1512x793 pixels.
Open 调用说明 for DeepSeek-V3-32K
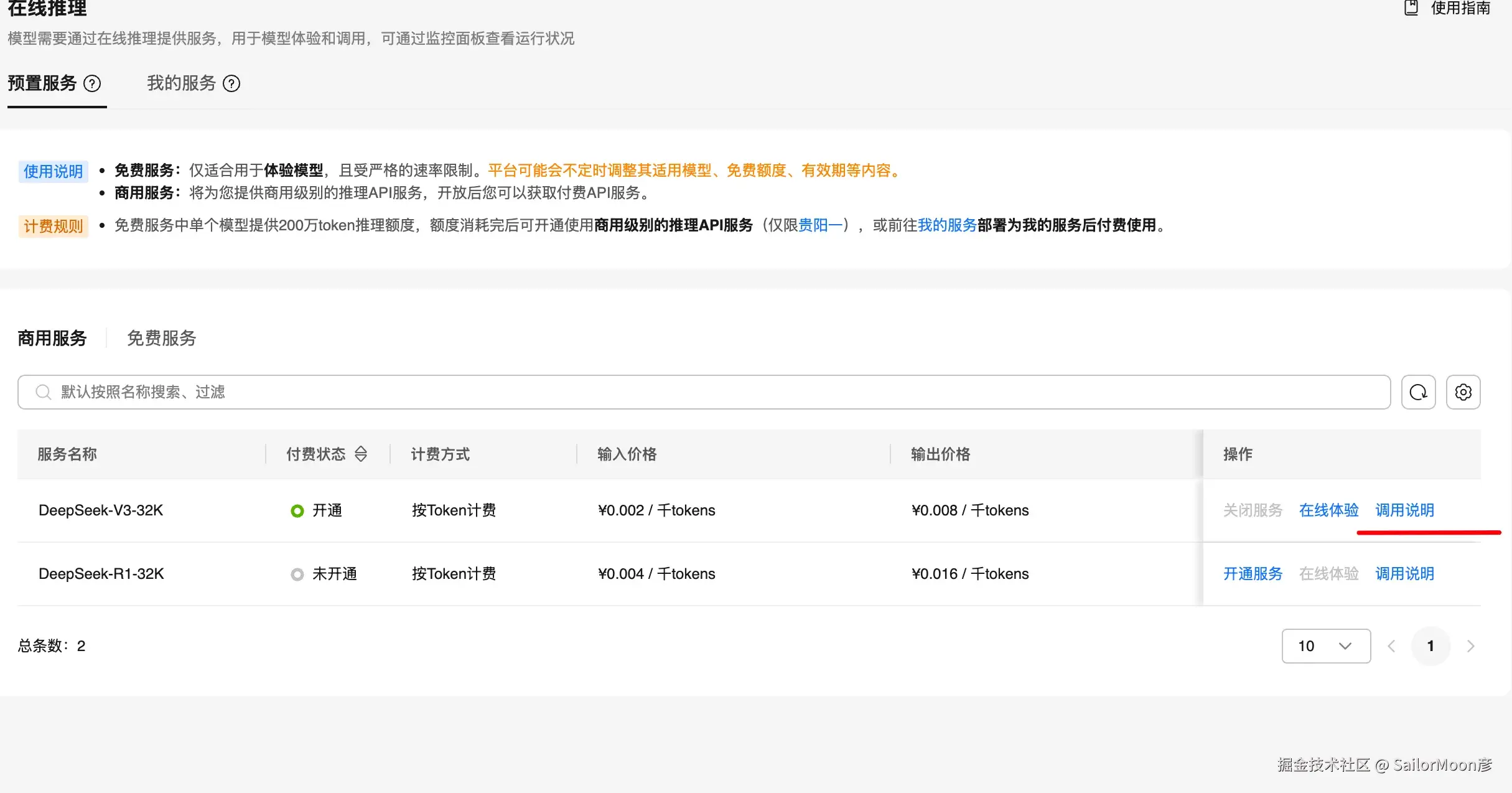1404,510
